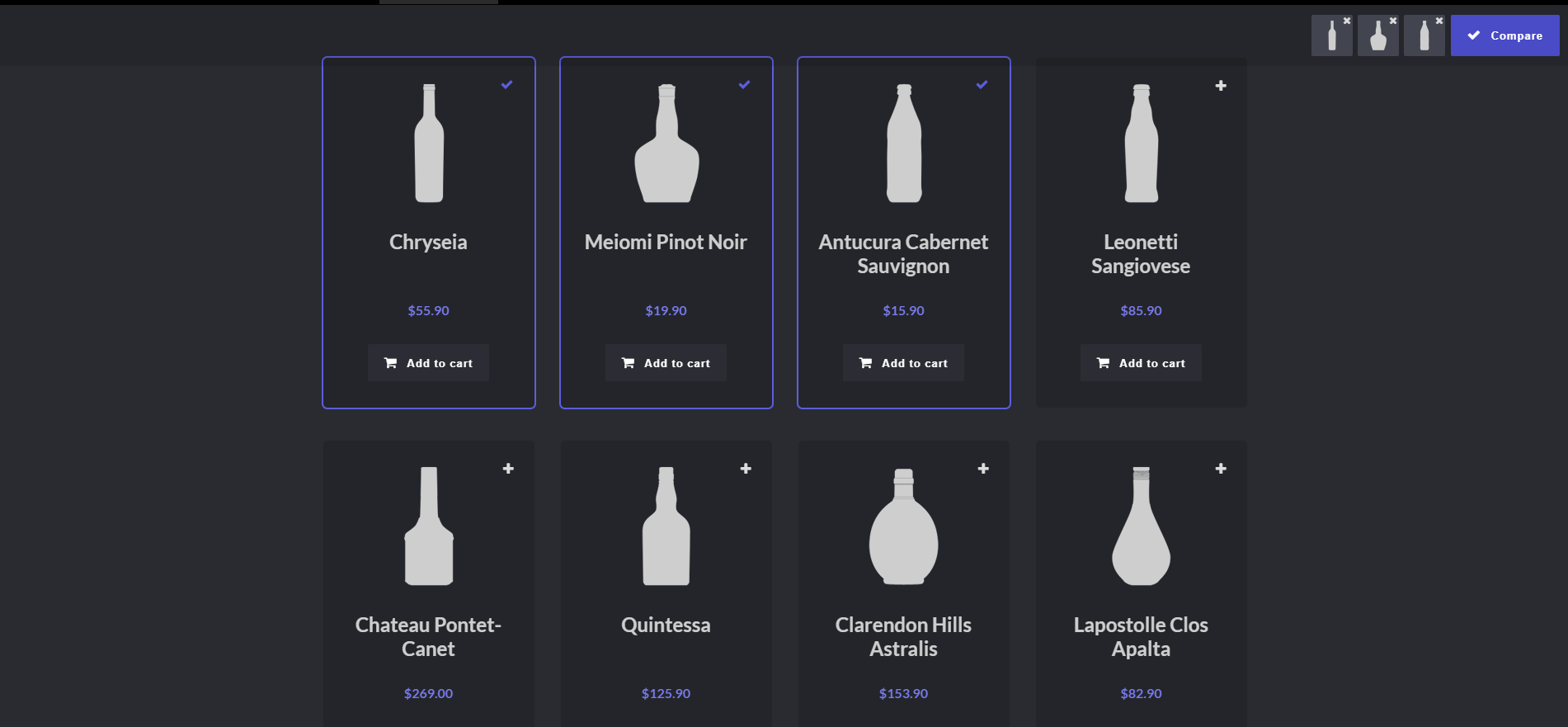Uncheck Chryseia from comparison
The image size is (1568, 727).
(507, 85)
